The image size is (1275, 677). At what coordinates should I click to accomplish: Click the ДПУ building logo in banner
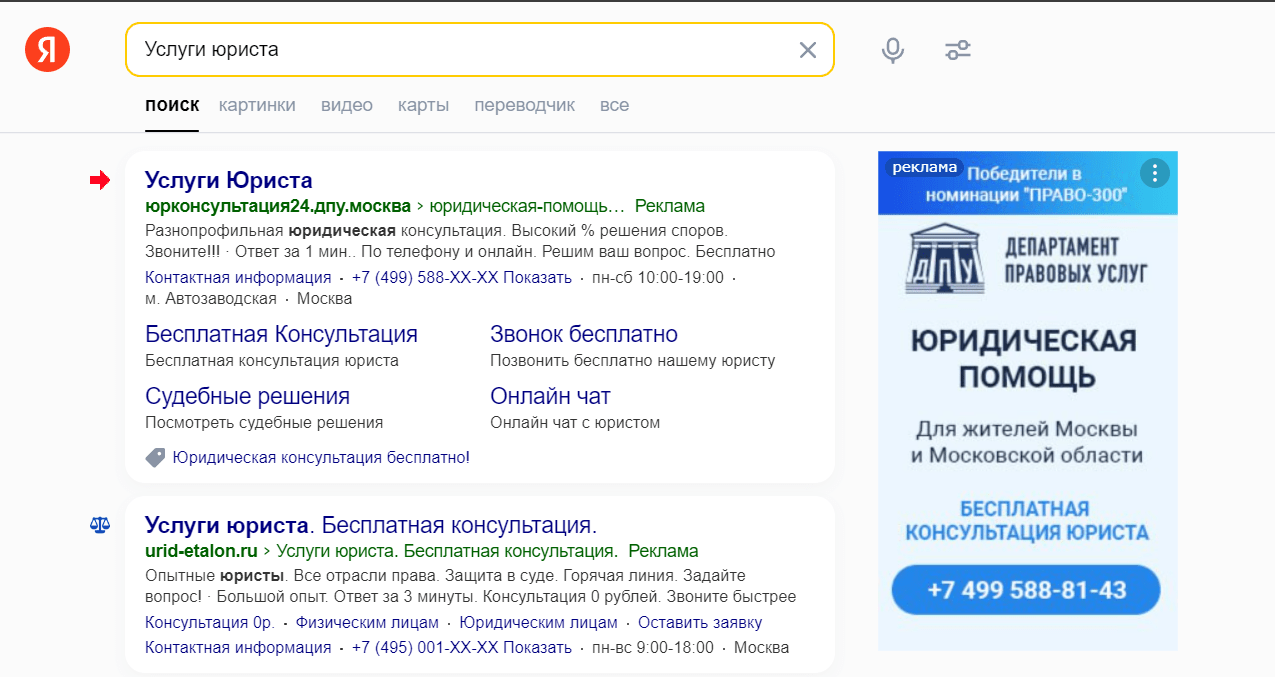(944, 260)
